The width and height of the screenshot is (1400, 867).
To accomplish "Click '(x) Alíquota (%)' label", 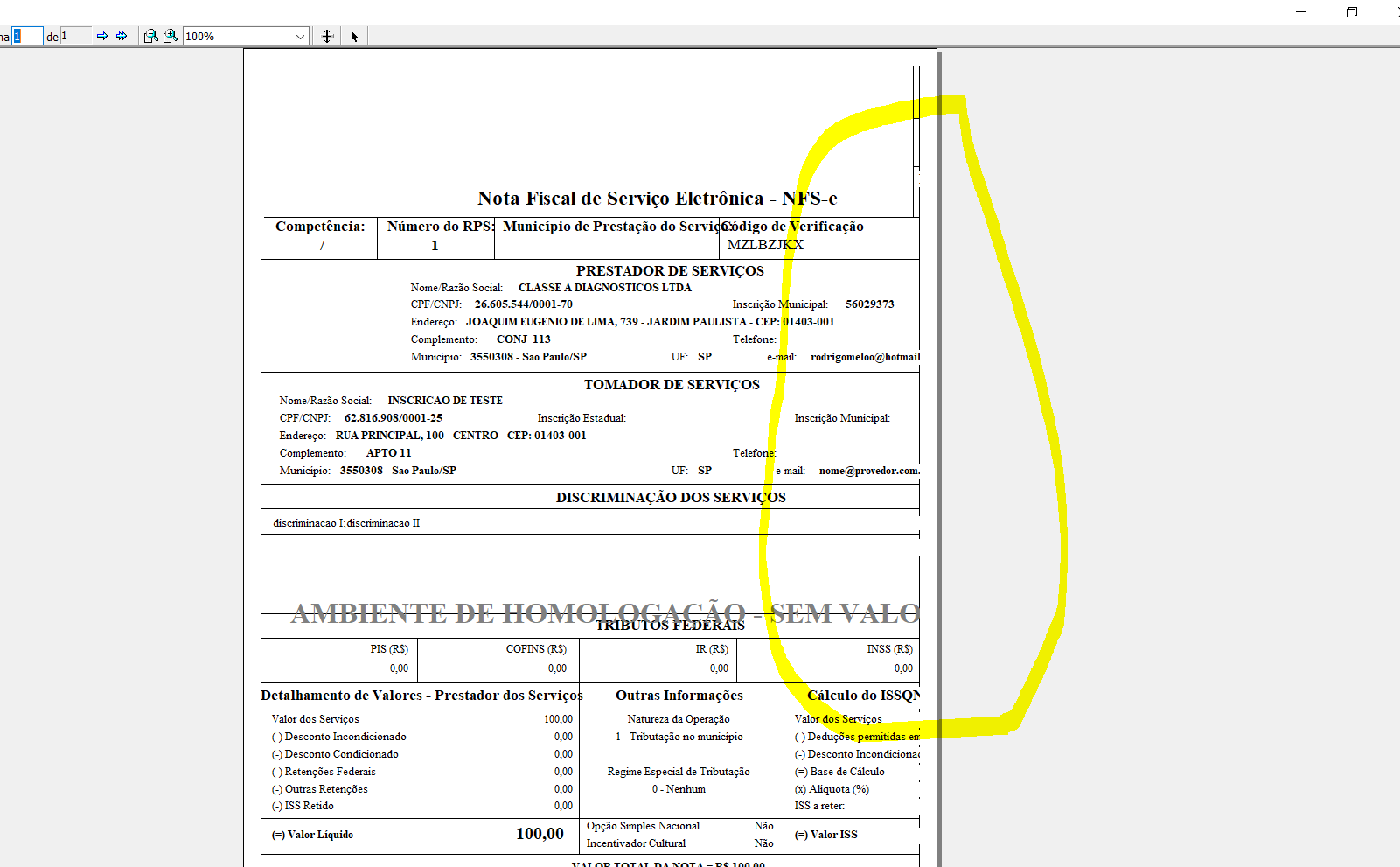I will point(832,789).
